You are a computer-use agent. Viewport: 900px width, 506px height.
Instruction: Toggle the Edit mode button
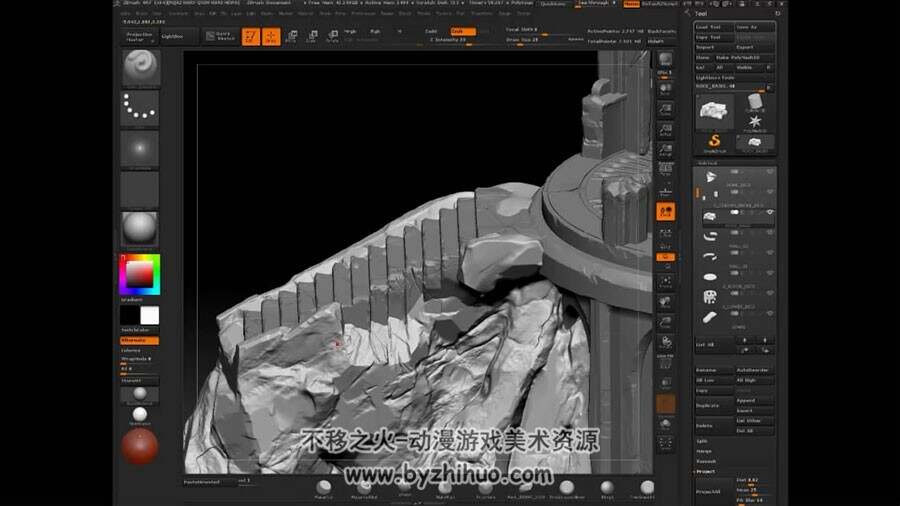tap(251, 37)
